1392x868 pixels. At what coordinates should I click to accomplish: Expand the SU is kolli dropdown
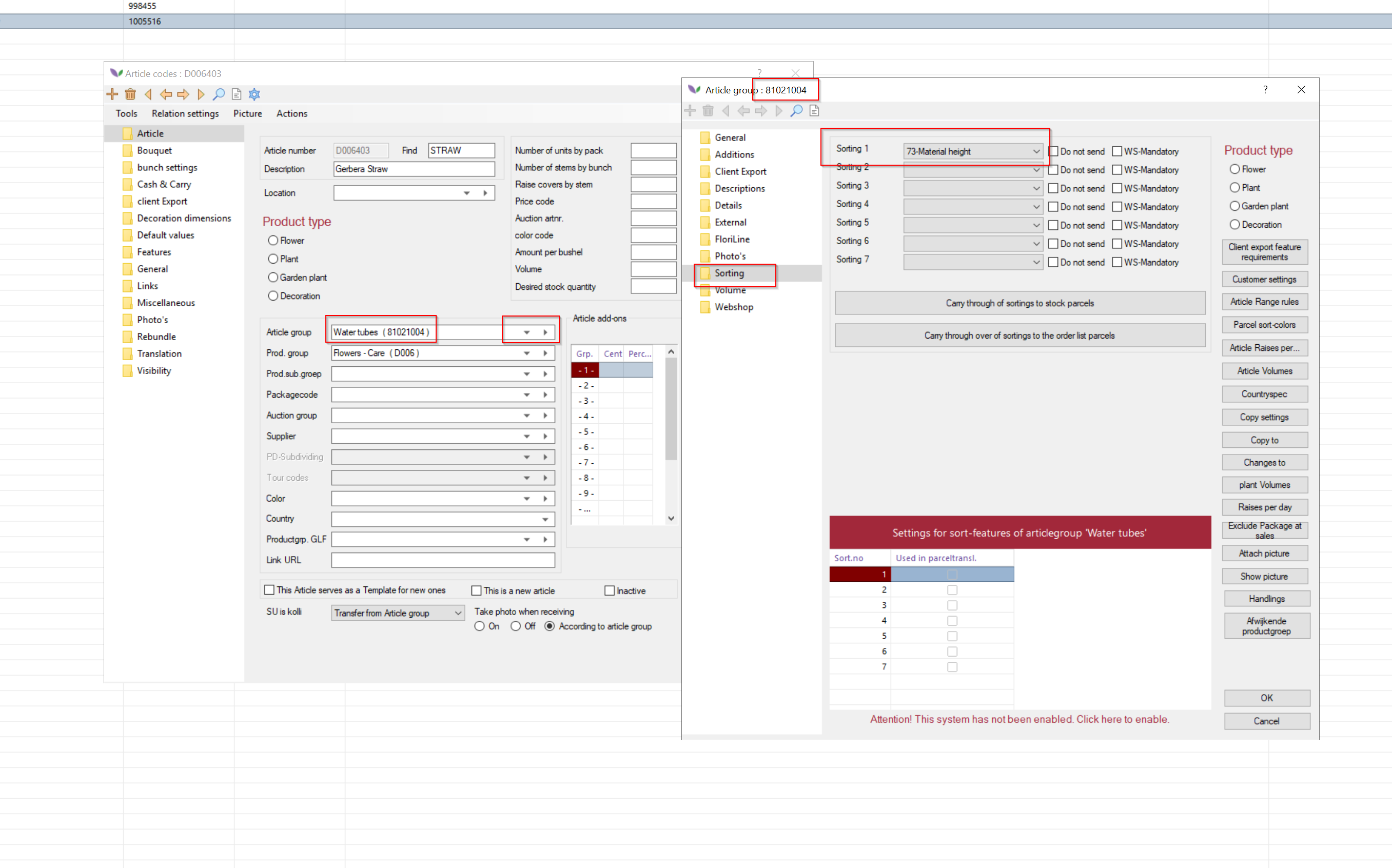pos(458,613)
